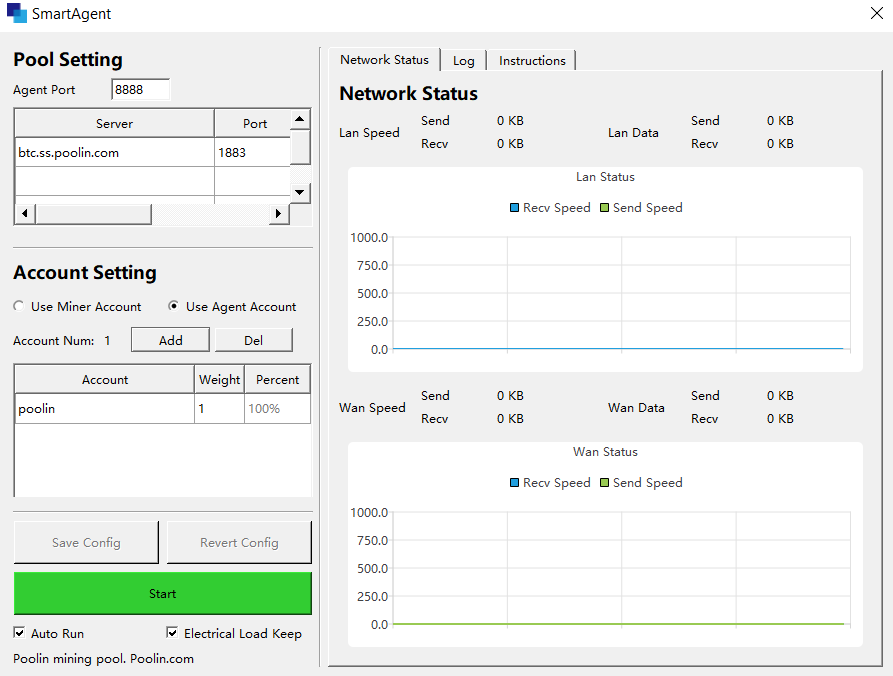Toggle Recv Speed legend swatch in Wan Status

point(514,483)
